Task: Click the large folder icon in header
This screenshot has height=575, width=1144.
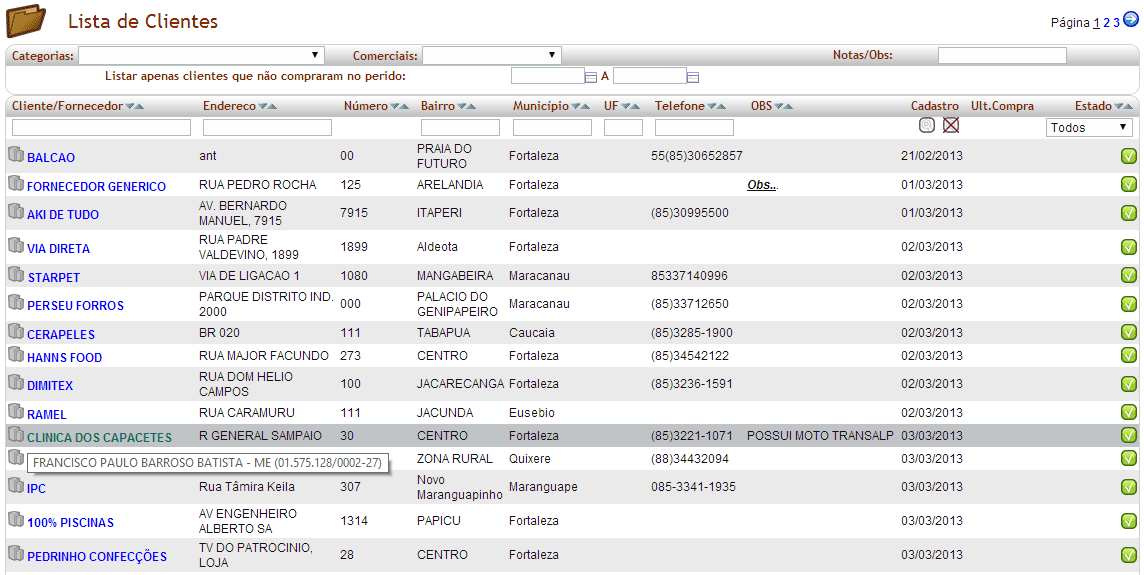Action: coord(26,21)
